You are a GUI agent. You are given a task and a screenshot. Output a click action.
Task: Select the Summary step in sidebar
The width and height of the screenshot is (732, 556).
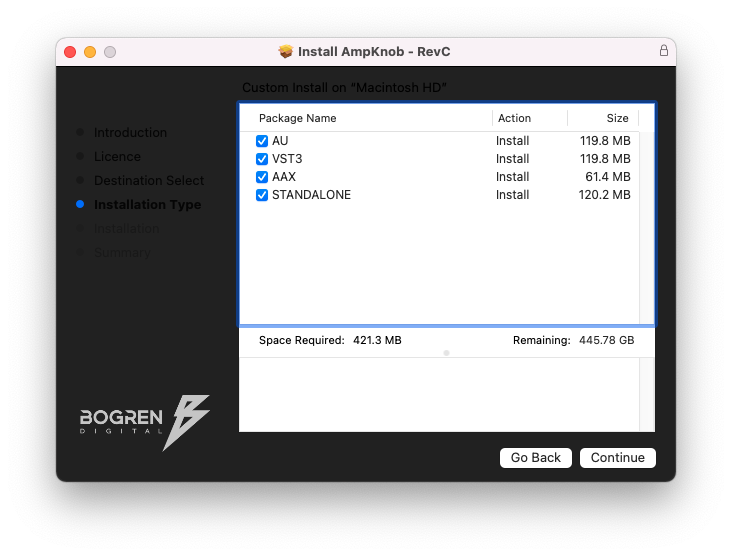[122, 253]
